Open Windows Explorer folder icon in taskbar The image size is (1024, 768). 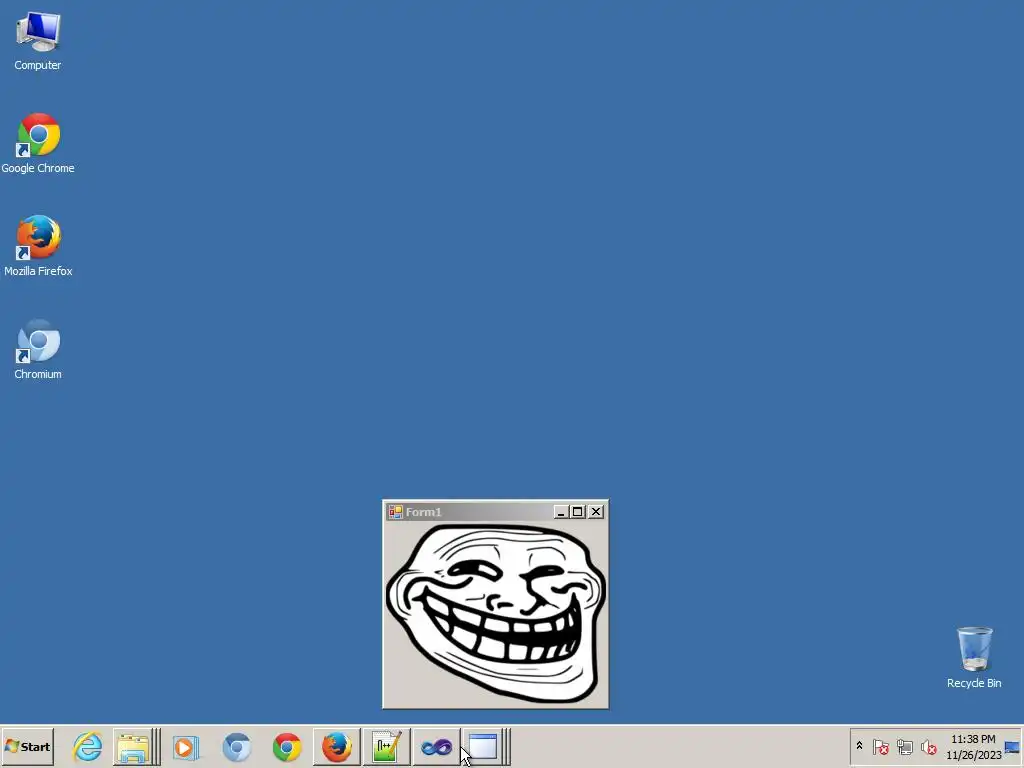(133, 747)
